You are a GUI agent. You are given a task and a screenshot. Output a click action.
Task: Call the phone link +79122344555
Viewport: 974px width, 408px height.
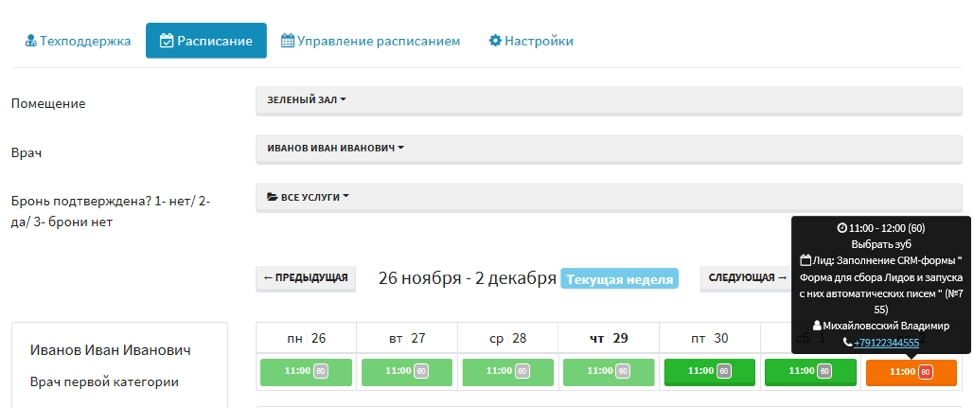point(886,342)
